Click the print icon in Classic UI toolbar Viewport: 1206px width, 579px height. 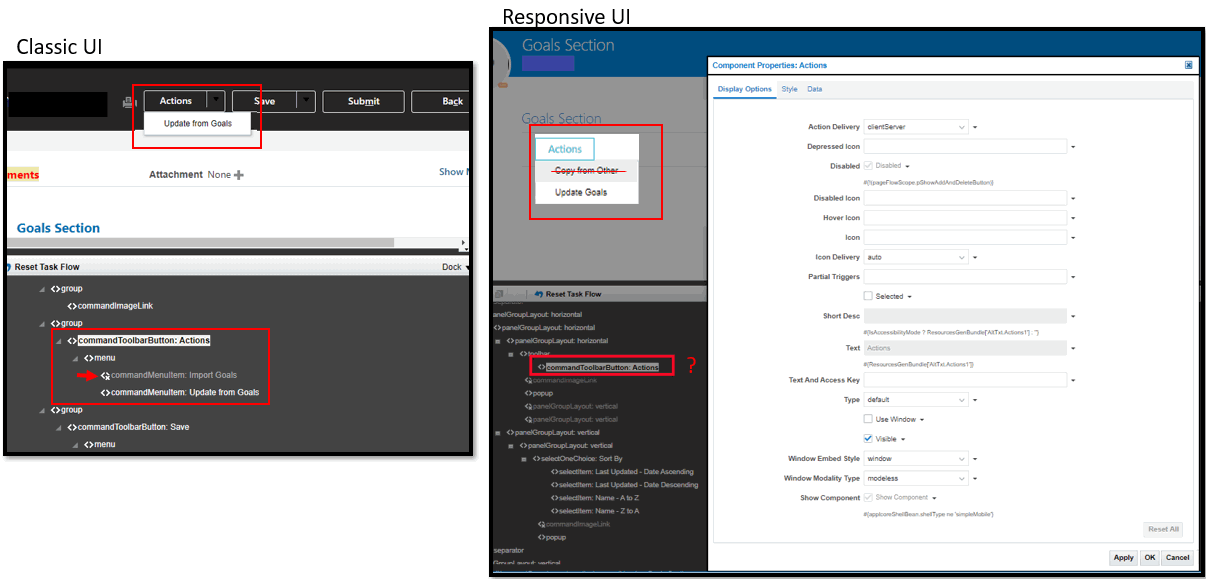click(129, 102)
